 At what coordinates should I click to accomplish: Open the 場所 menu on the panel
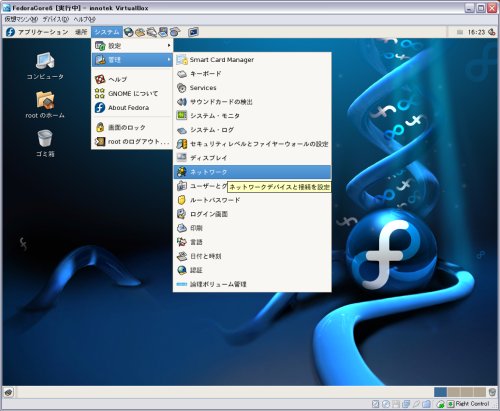(81, 32)
